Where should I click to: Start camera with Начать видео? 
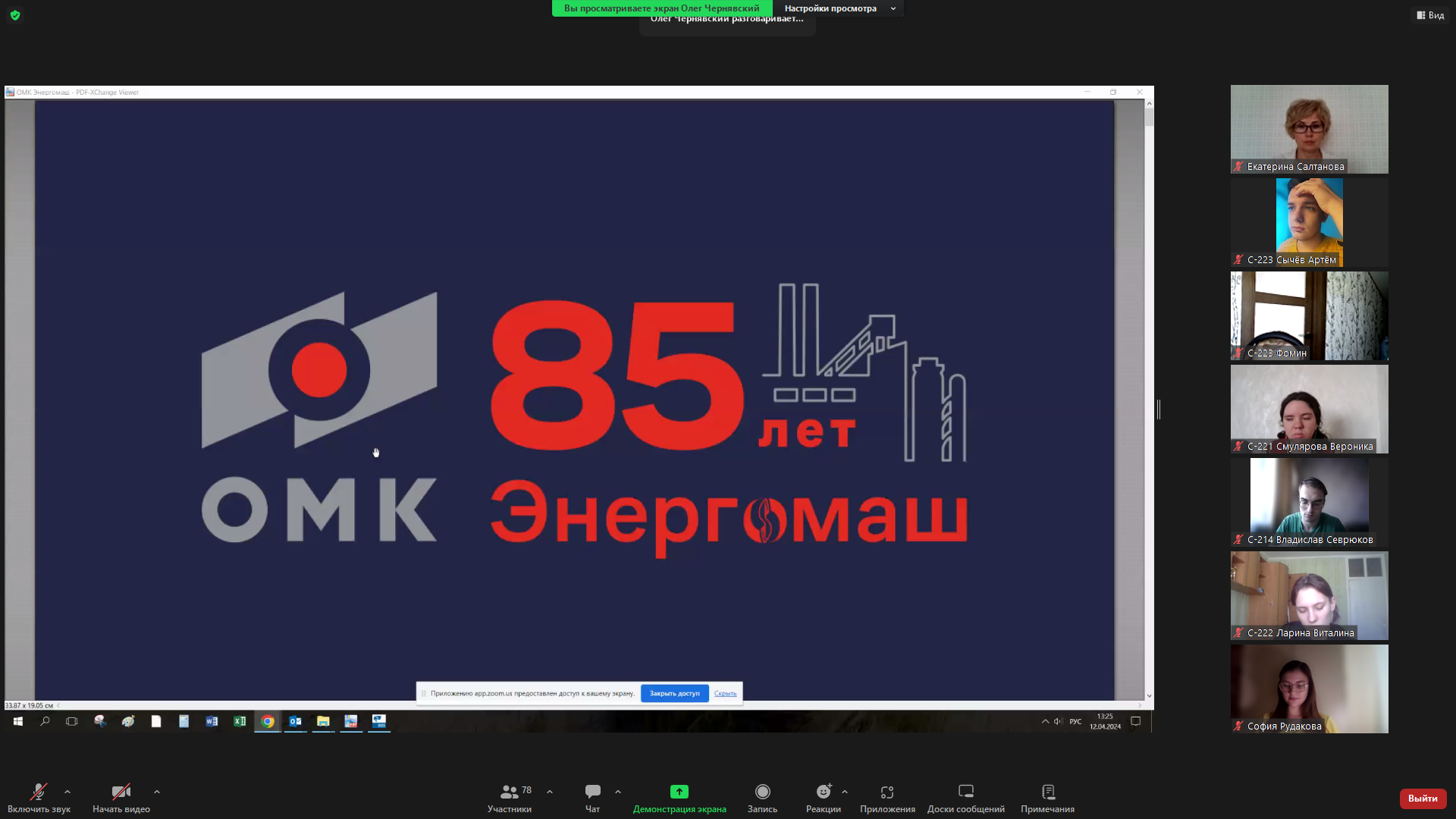[x=121, y=799]
